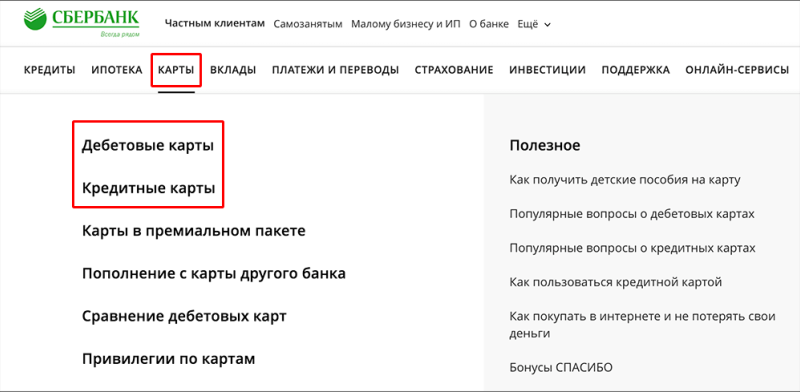Open the Самозанятым section

click(x=308, y=24)
